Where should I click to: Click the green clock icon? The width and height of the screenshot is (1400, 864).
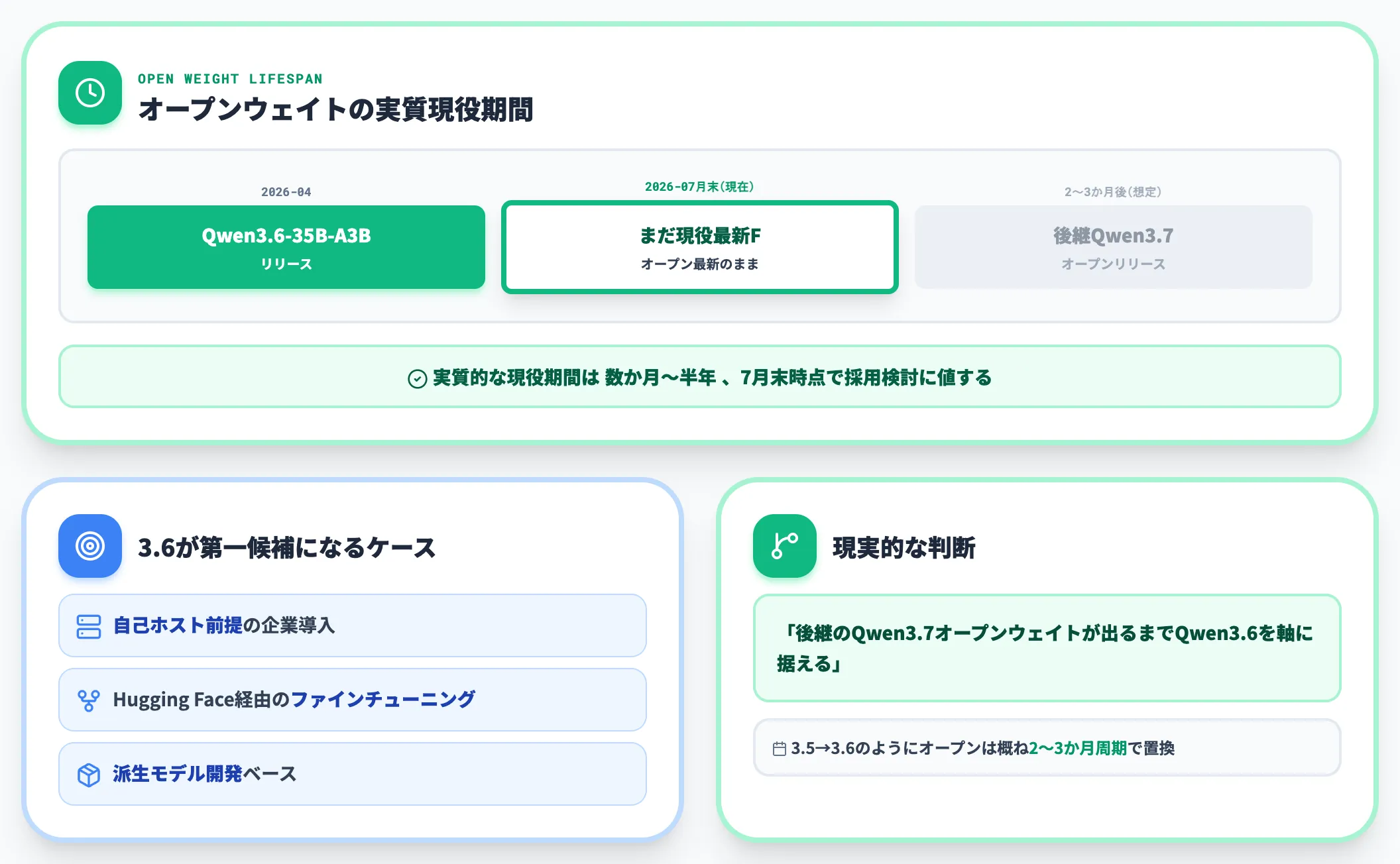pyautogui.click(x=90, y=93)
